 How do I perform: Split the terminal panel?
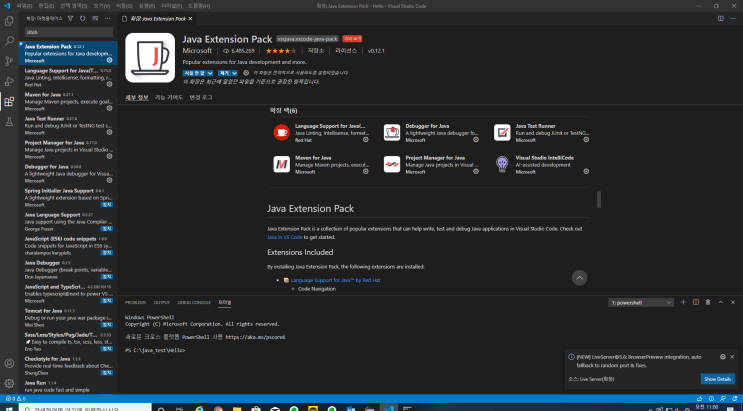[696, 302]
